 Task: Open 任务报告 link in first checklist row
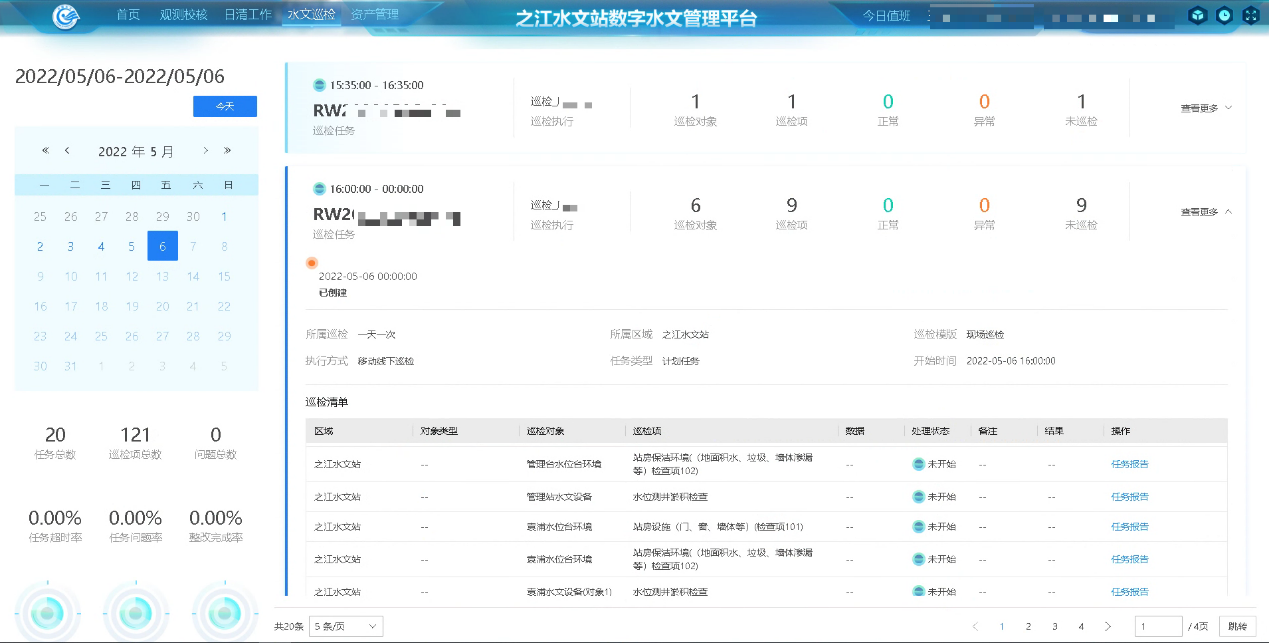(1129, 464)
